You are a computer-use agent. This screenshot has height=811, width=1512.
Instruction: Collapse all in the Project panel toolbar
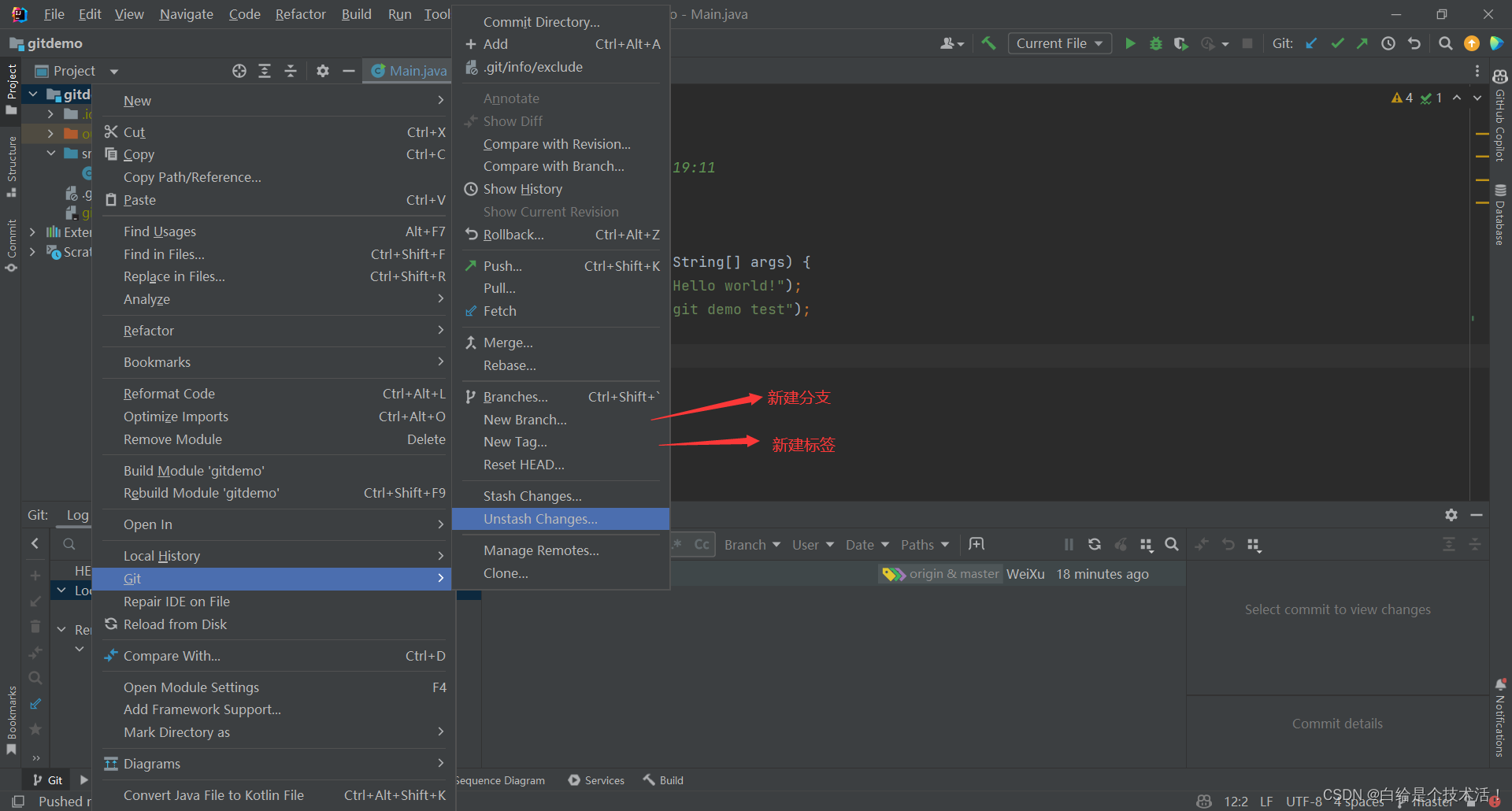291,71
